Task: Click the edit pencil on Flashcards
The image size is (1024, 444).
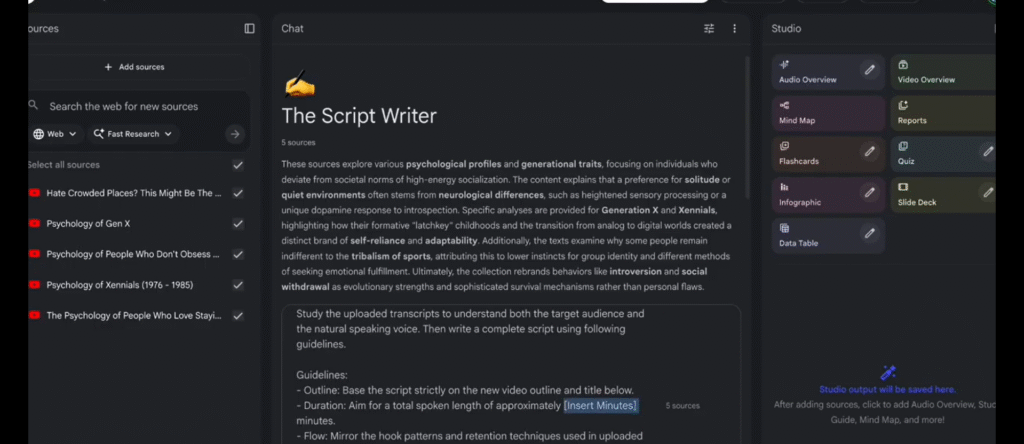Action: pyautogui.click(x=870, y=151)
